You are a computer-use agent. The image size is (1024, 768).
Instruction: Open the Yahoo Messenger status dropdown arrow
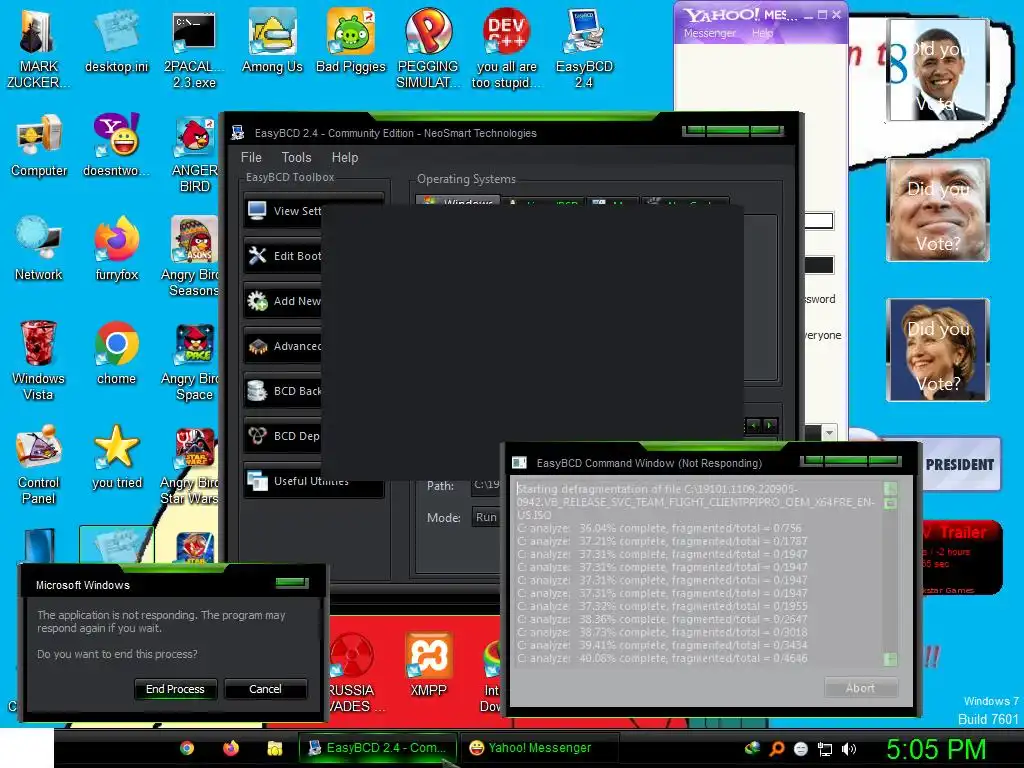click(829, 433)
